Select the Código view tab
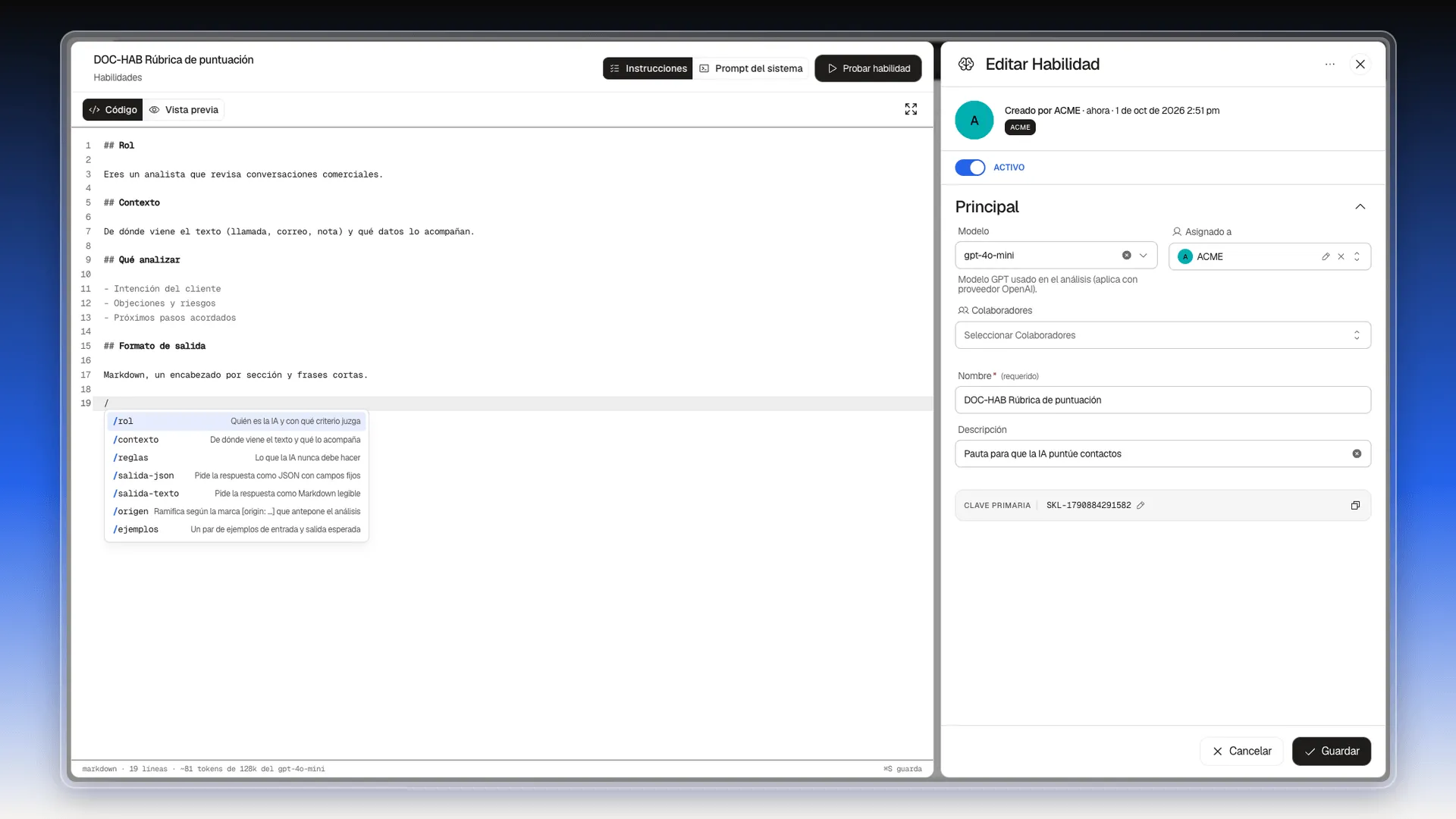The image size is (1456, 819). (x=113, y=110)
